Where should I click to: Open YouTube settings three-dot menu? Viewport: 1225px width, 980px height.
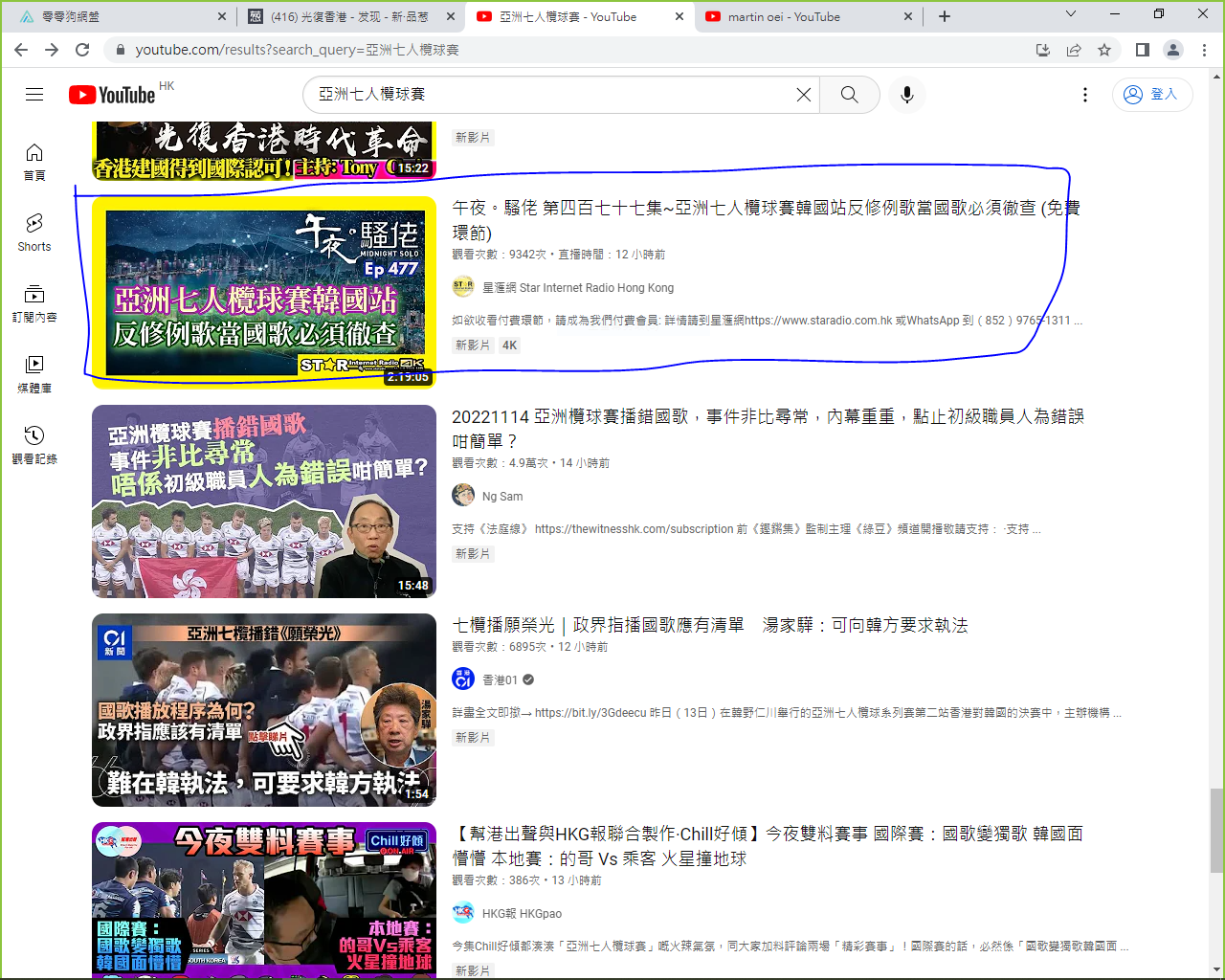[1084, 95]
